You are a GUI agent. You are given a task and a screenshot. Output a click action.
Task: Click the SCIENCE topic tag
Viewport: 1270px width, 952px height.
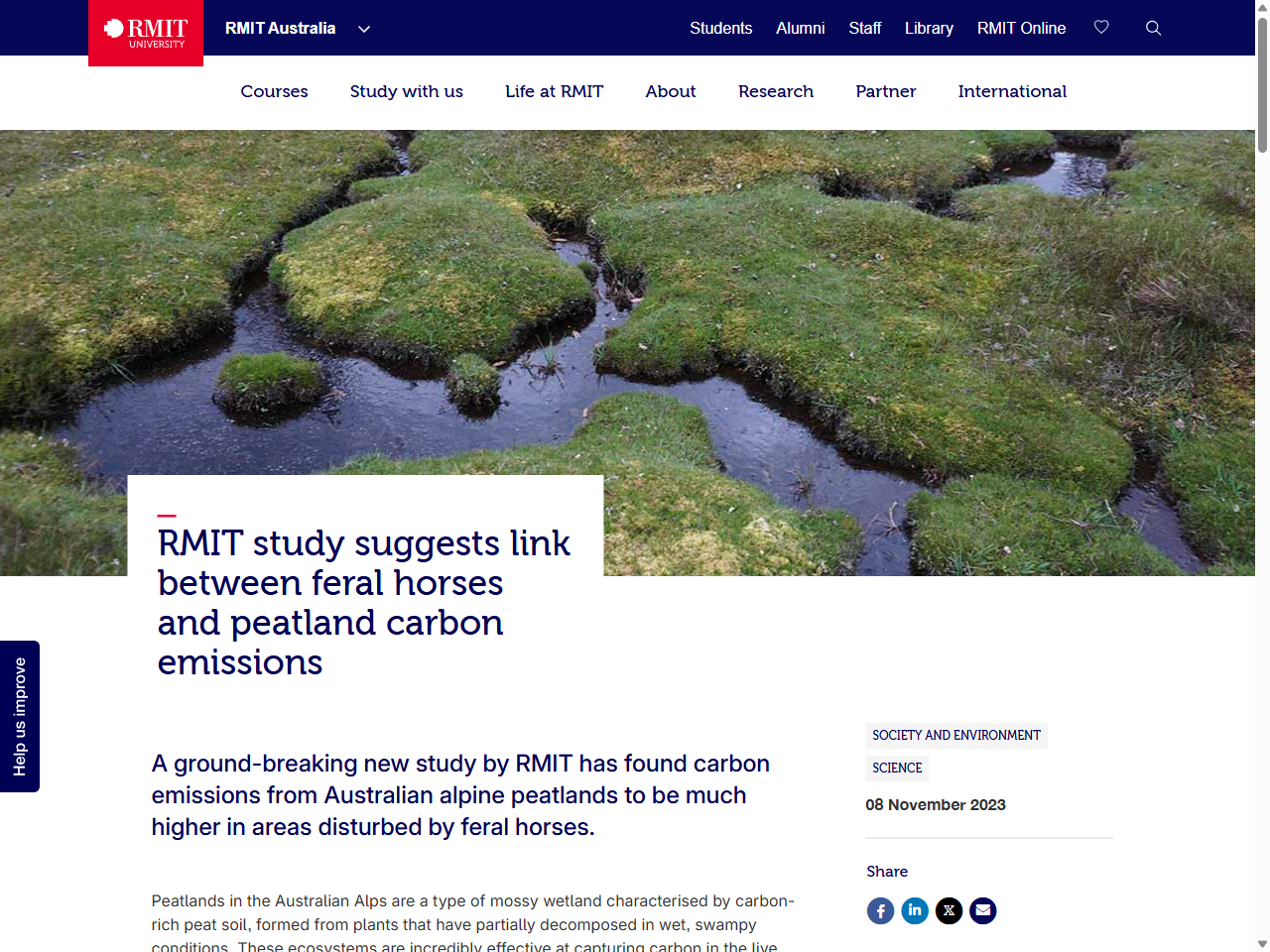pos(897,768)
